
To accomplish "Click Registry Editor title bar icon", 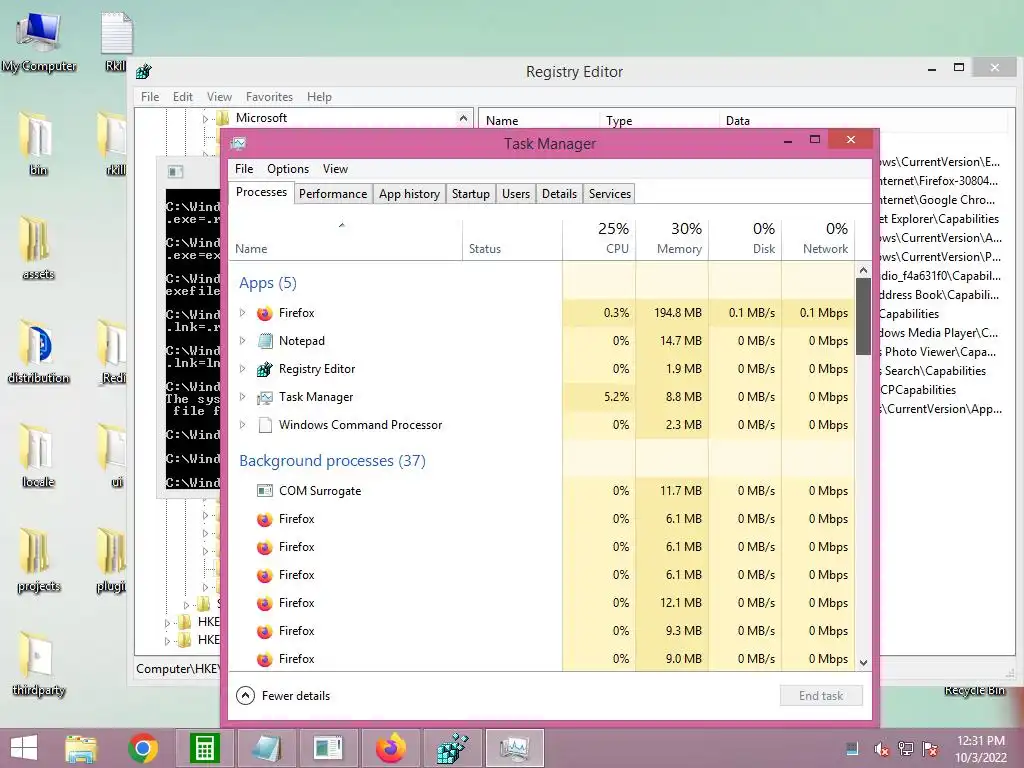I will coord(144,72).
